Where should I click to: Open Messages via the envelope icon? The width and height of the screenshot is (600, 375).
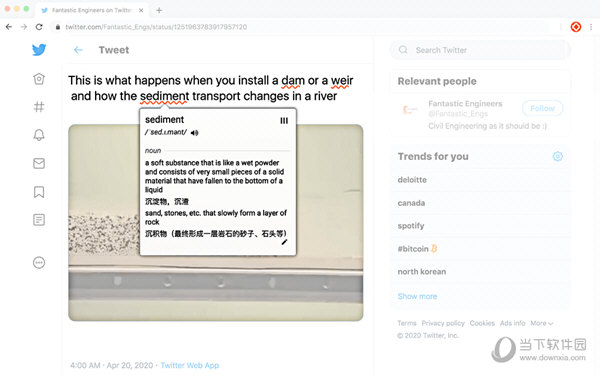point(39,163)
